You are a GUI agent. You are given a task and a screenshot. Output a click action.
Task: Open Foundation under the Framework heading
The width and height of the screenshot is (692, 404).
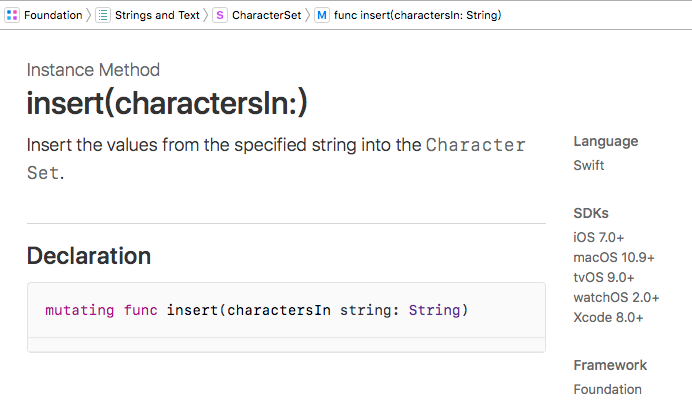coord(608,389)
